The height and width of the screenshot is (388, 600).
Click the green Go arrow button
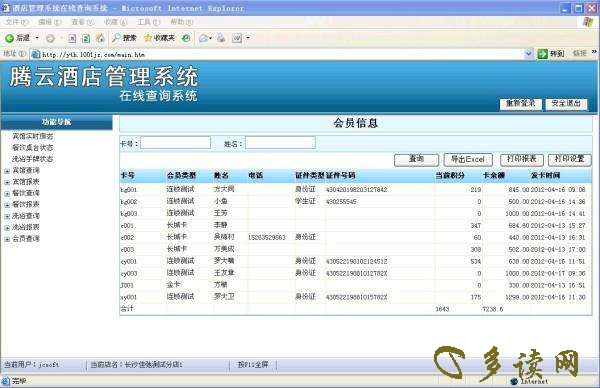pos(542,54)
